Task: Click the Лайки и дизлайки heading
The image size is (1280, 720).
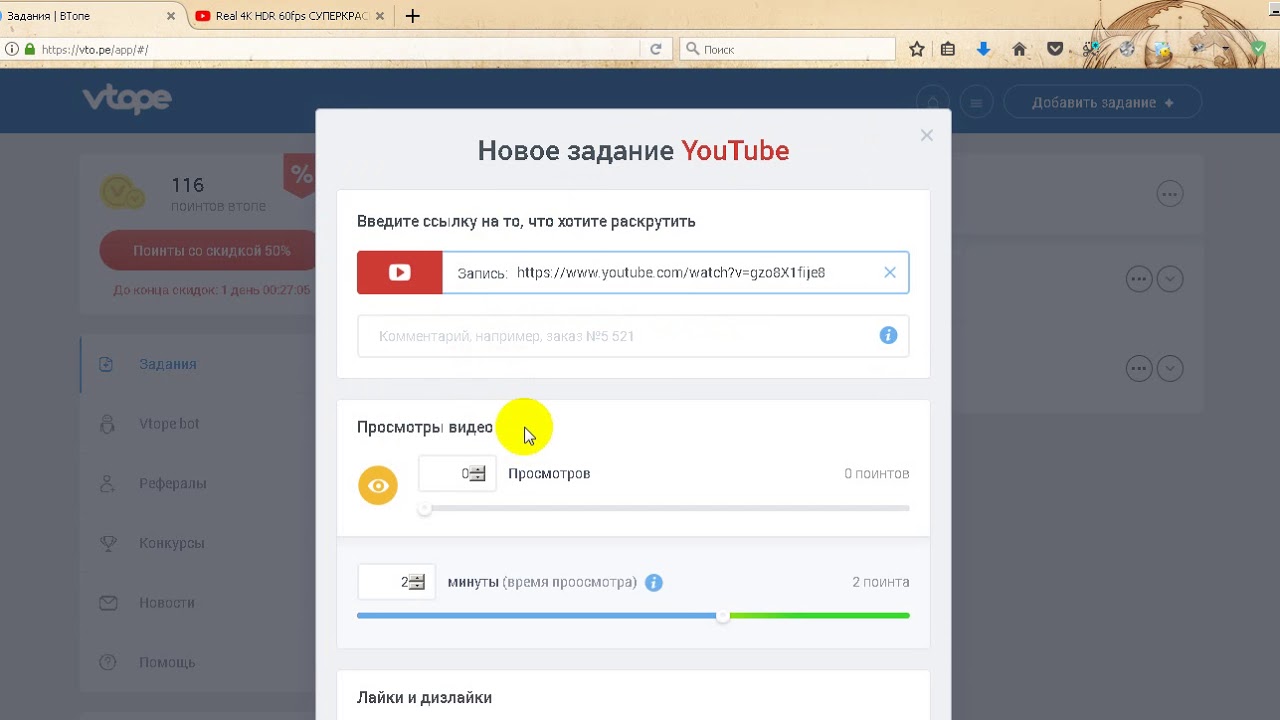Action: click(424, 698)
